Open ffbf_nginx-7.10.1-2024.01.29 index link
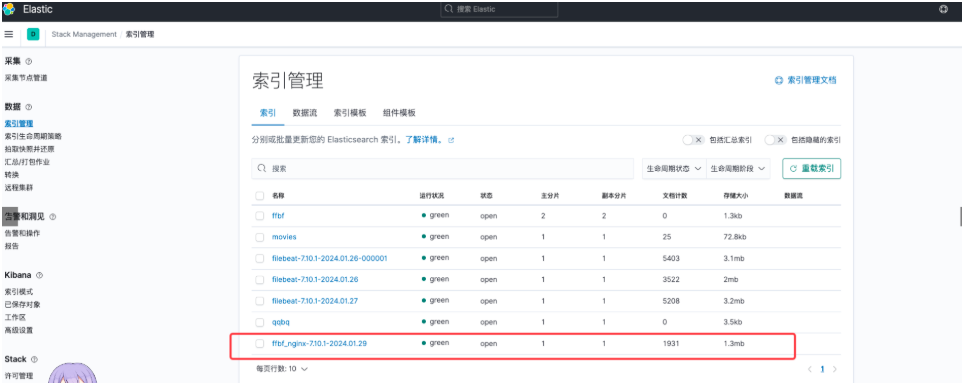The width and height of the screenshot is (962, 383). [x=320, y=344]
